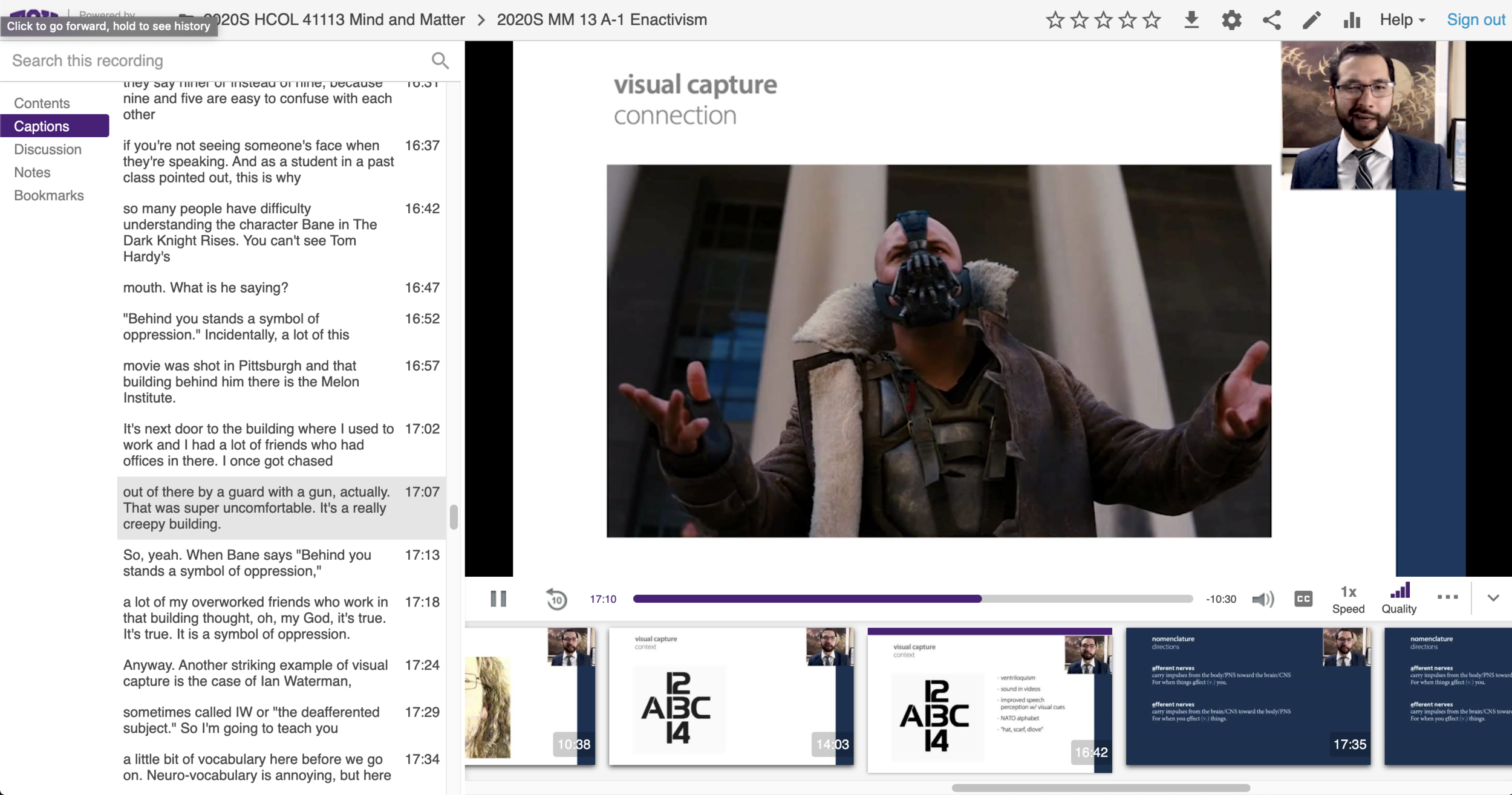Open the Contents tab
This screenshot has width=1512, height=795.
(42, 103)
